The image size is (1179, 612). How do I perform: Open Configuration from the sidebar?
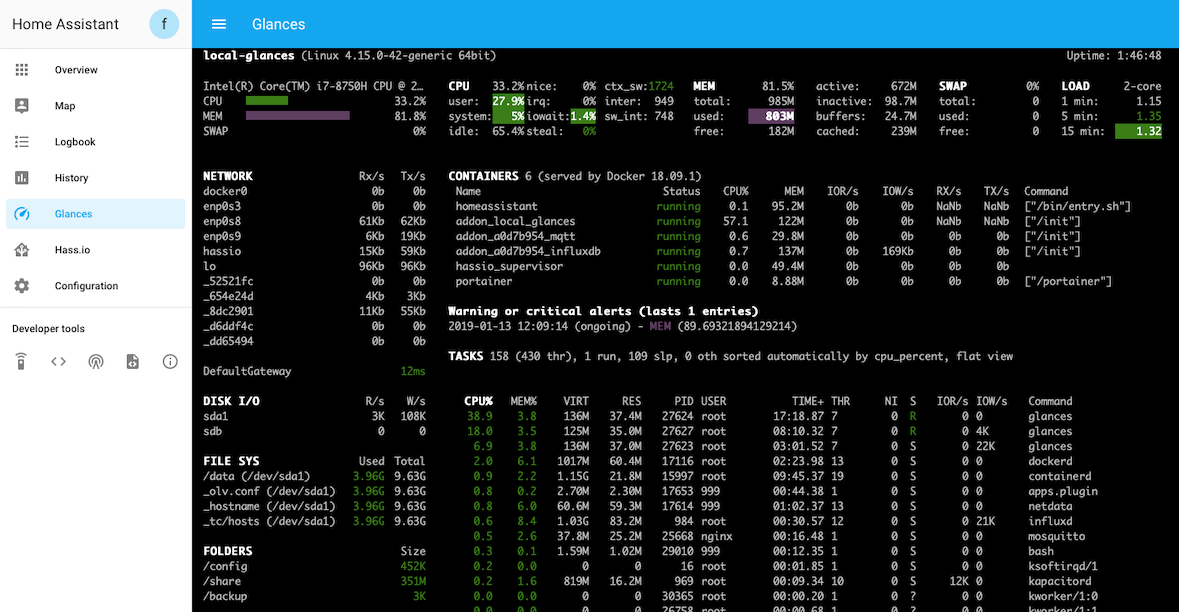pos(95,286)
